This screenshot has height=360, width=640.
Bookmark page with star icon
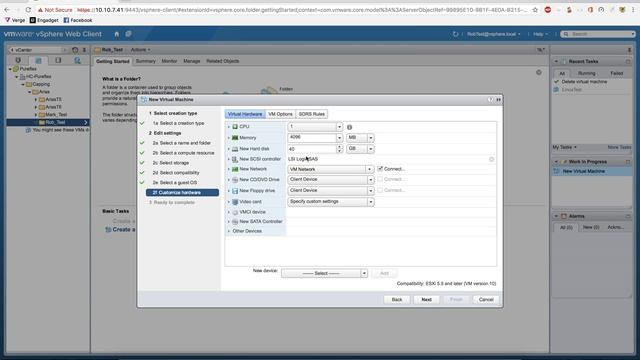(x=535, y=9)
